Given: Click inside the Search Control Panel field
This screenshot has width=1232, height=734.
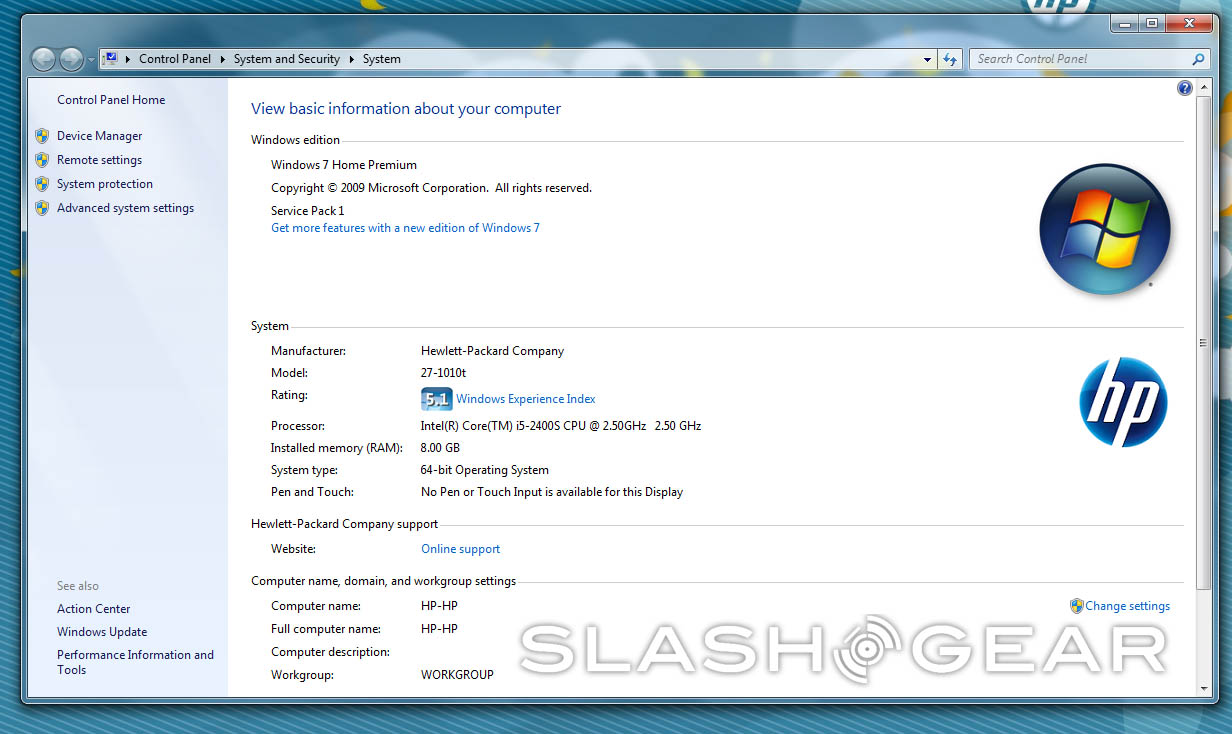Looking at the screenshot, I should 1080,59.
